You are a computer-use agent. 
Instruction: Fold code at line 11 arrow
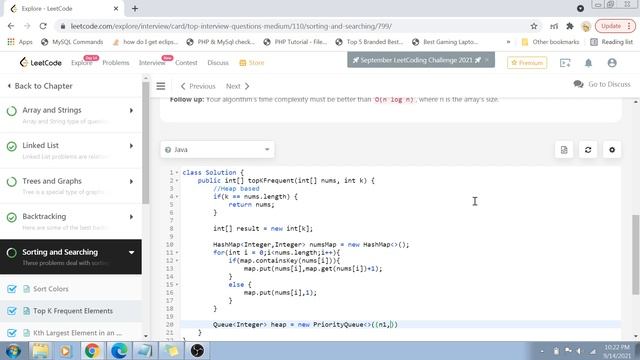(x=177, y=253)
